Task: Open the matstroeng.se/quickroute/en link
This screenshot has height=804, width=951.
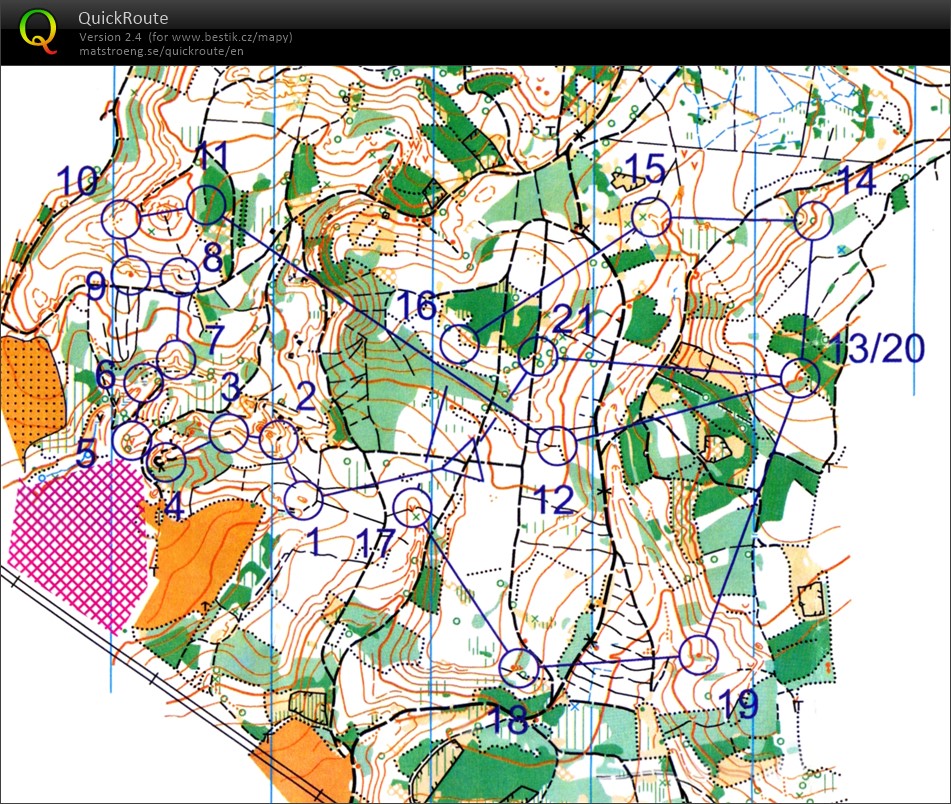Action: click(161, 51)
